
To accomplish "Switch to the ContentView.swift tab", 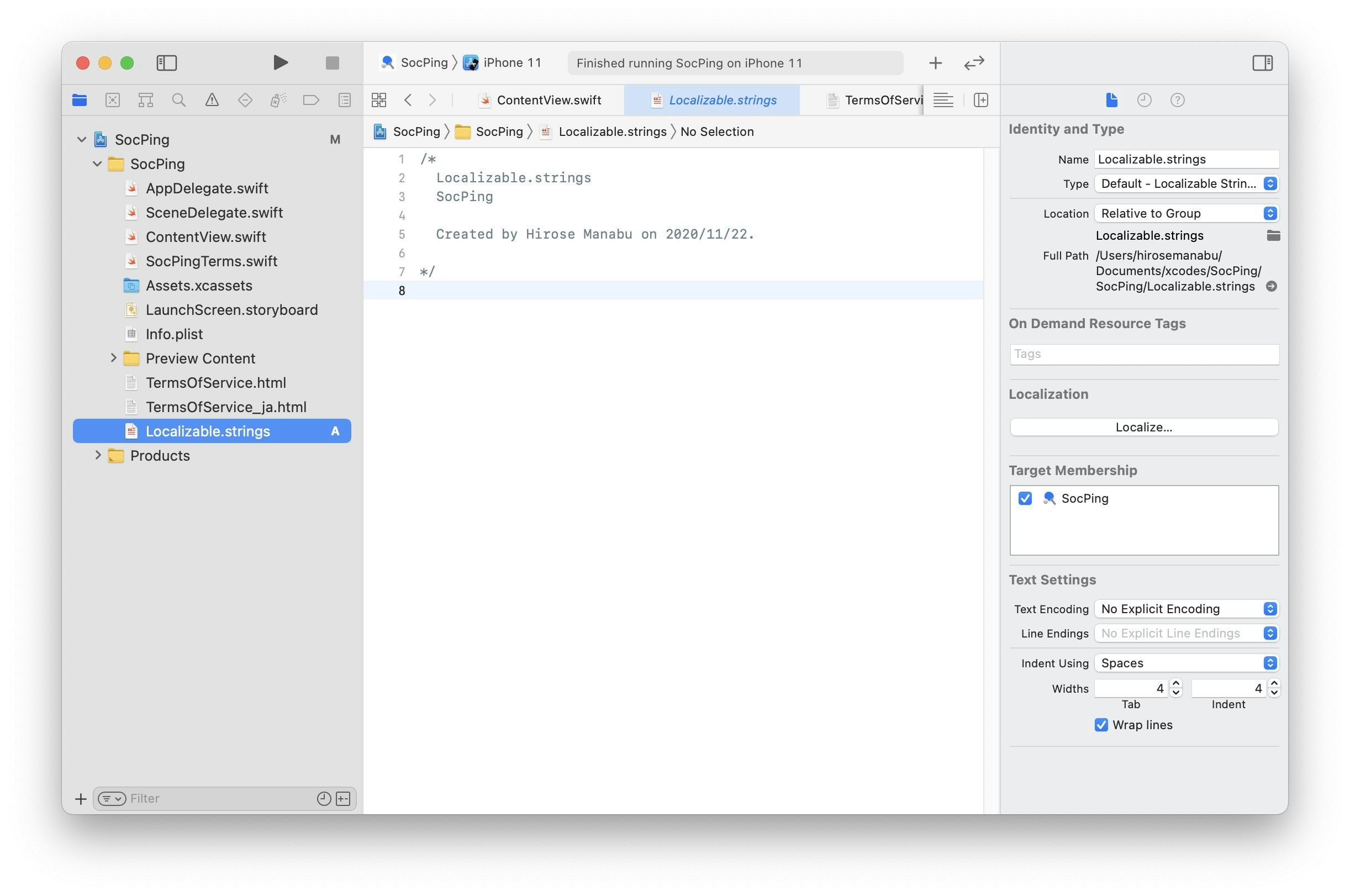I will (x=548, y=100).
